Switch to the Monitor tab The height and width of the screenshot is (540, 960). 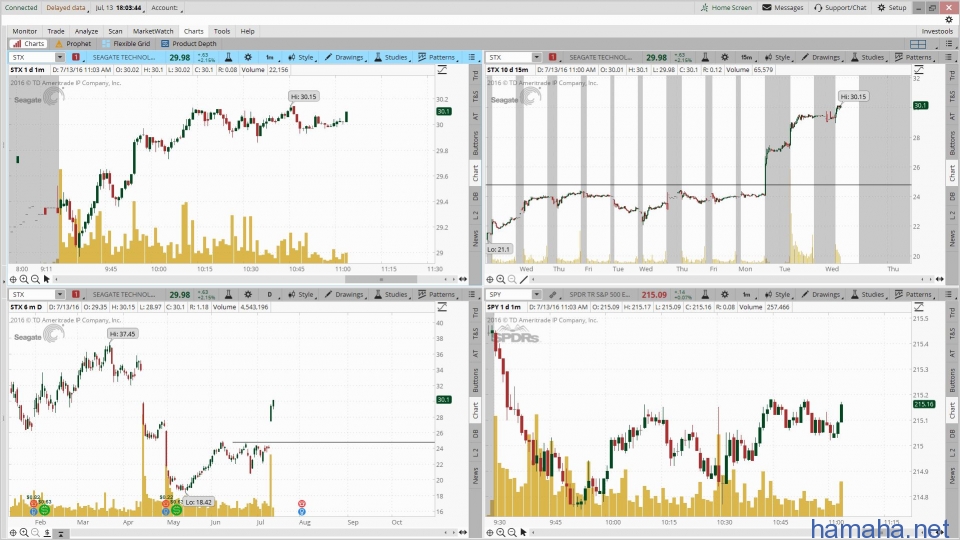pos(24,31)
